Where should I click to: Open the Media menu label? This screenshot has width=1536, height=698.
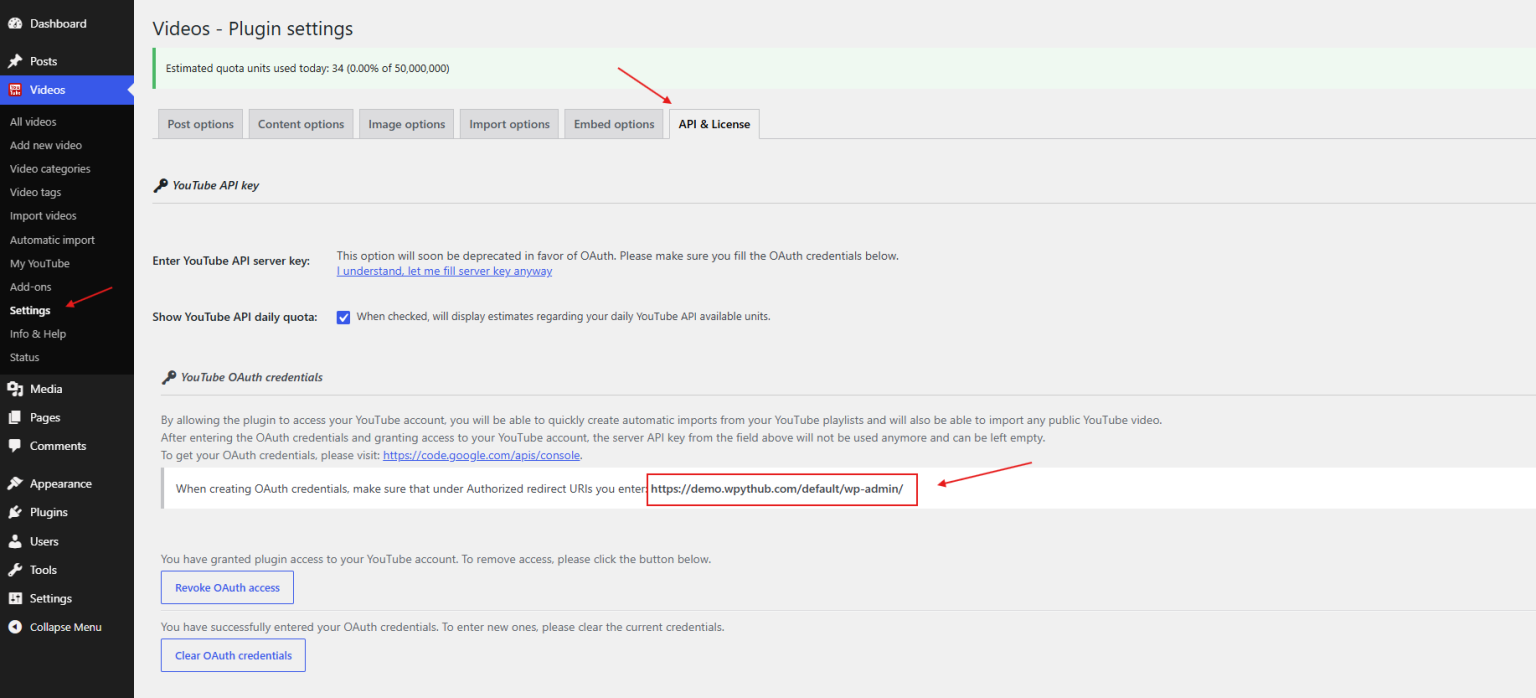46,389
